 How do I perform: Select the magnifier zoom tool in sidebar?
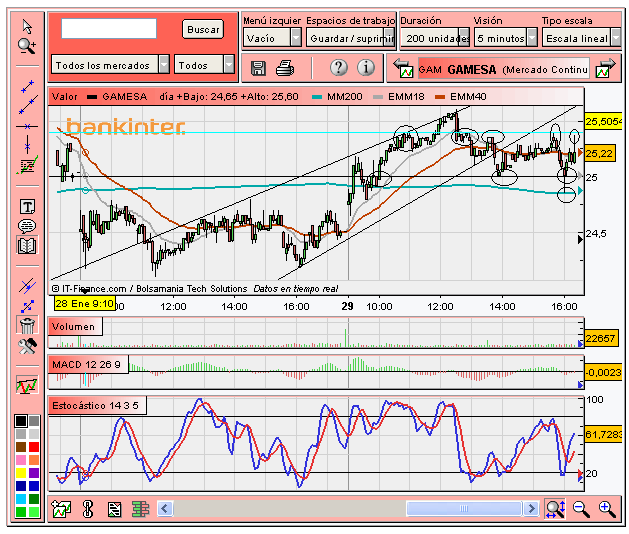(27, 46)
